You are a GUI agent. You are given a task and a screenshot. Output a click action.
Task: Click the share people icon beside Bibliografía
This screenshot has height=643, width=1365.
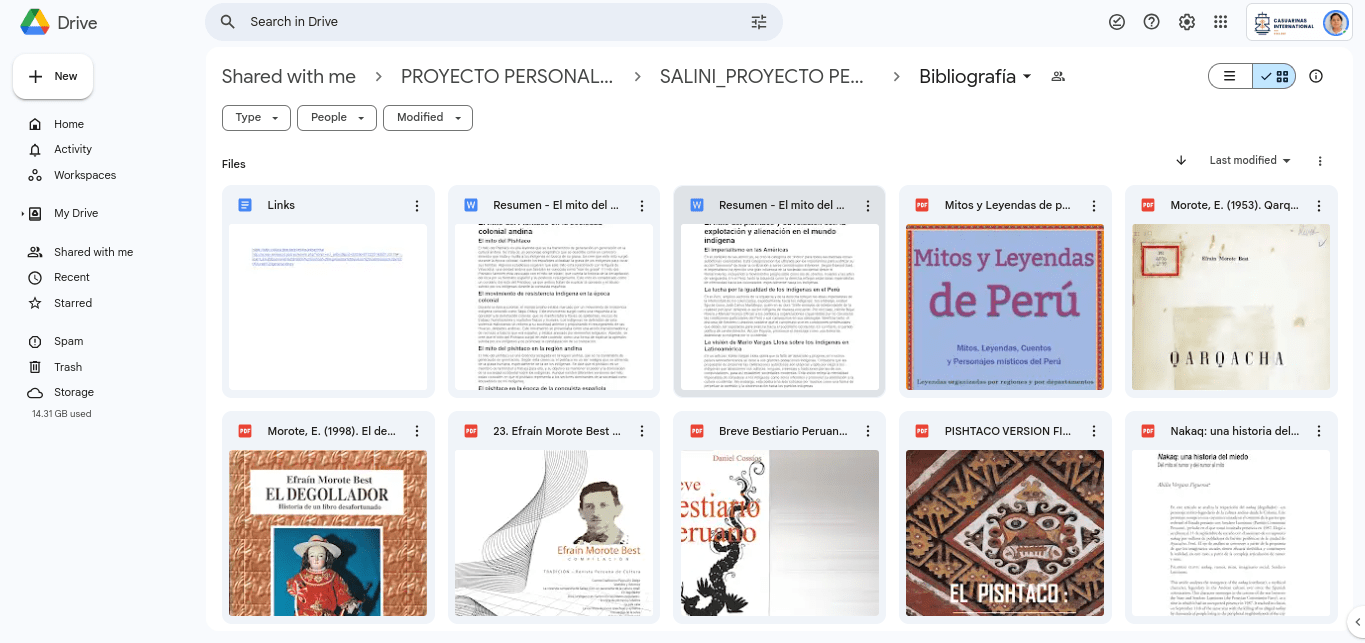1058,77
